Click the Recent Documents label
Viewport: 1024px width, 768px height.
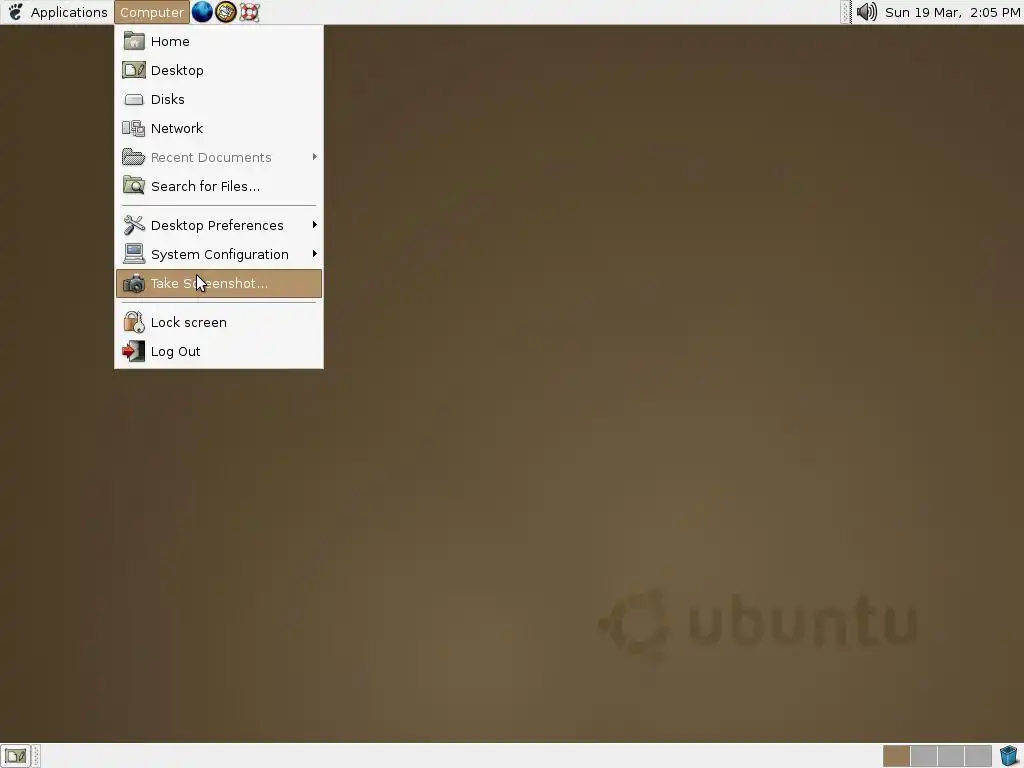coord(211,157)
